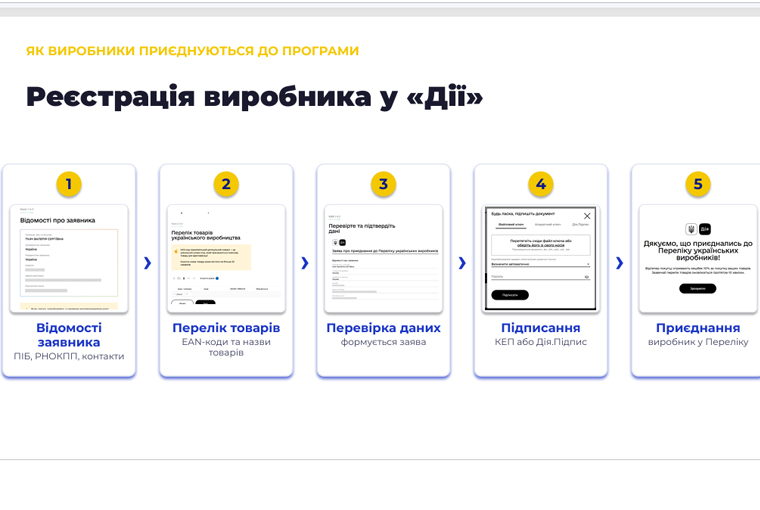Click the key file drop zone in step 4
760x510 pixels.
[x=541, y=245]
